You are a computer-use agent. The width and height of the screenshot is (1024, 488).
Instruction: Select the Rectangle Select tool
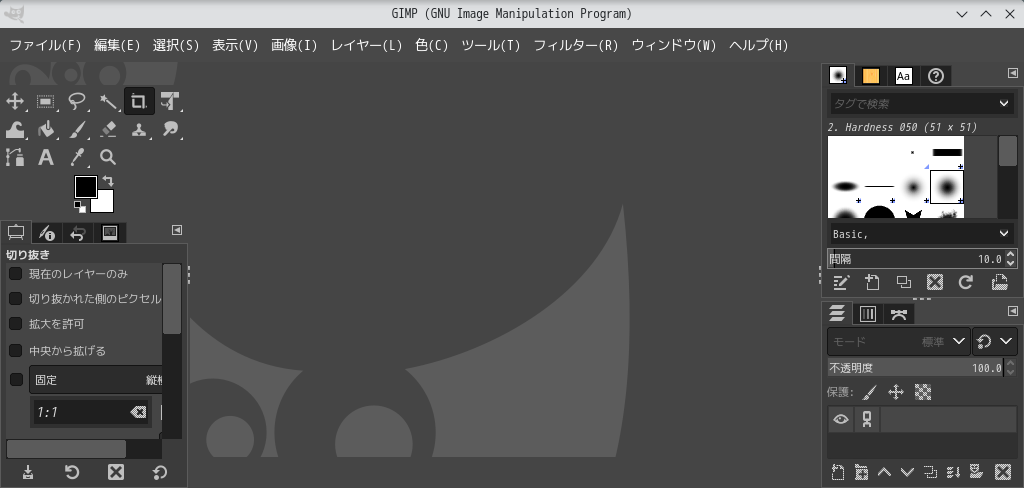[x=46, y=101]
